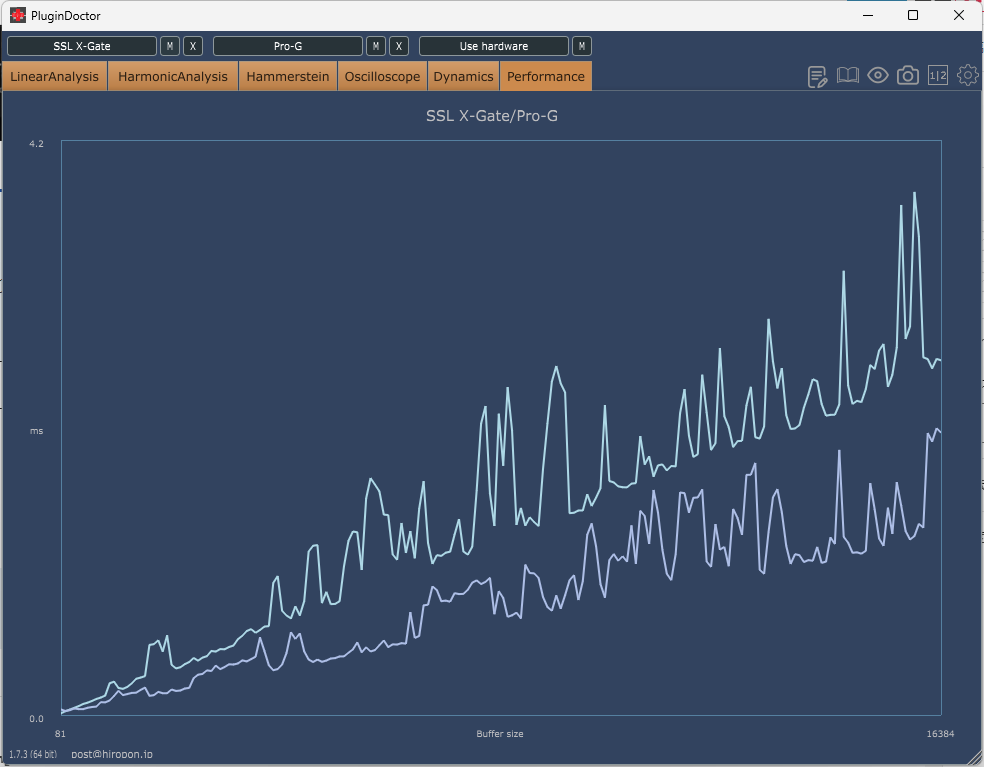Click the Buffer size axis label
The width and height of the screenshot is (984, 767).
(x=500, y=734)
